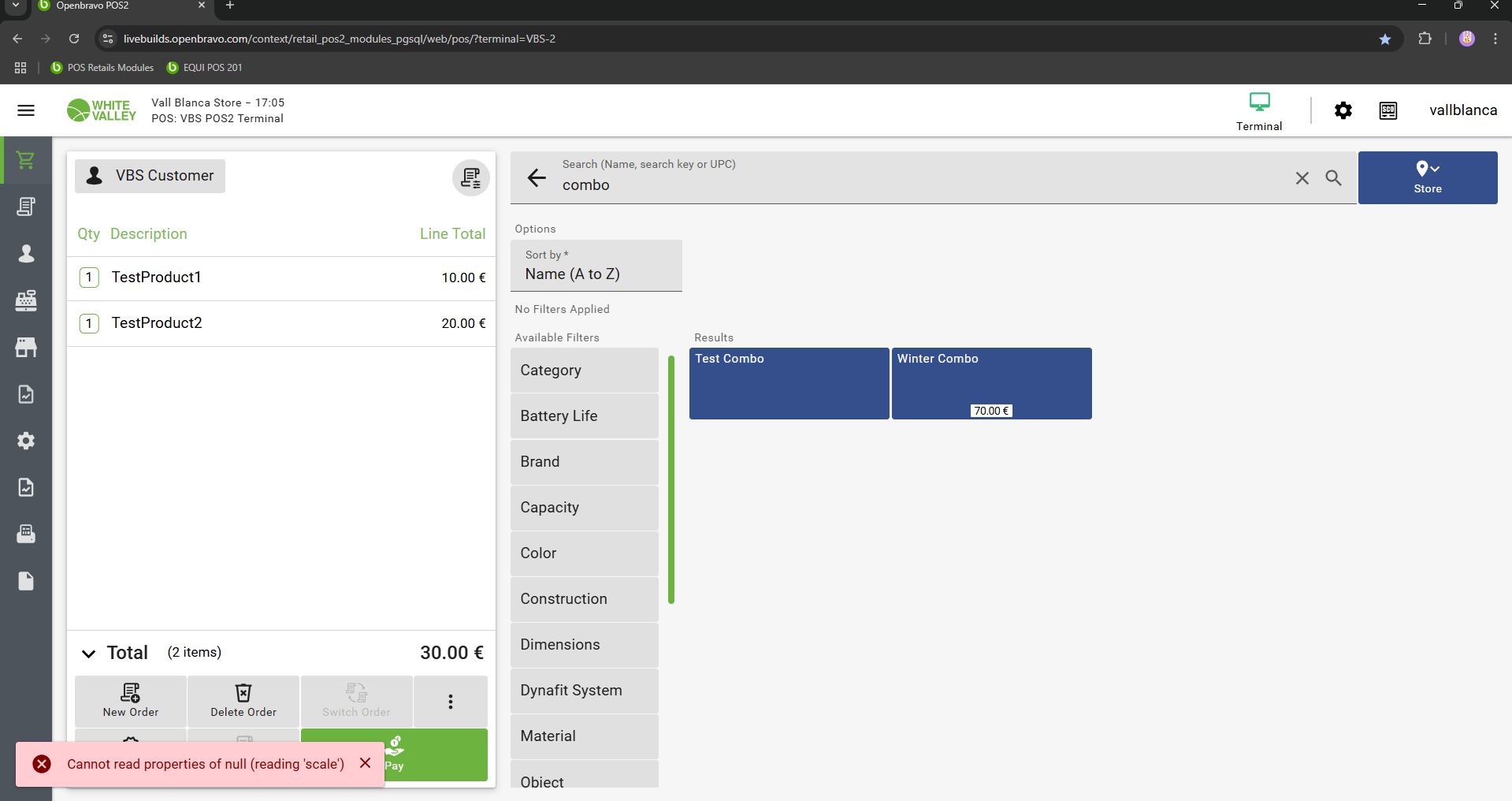Collapse the Total summary chevron

[x=89, y=654]
